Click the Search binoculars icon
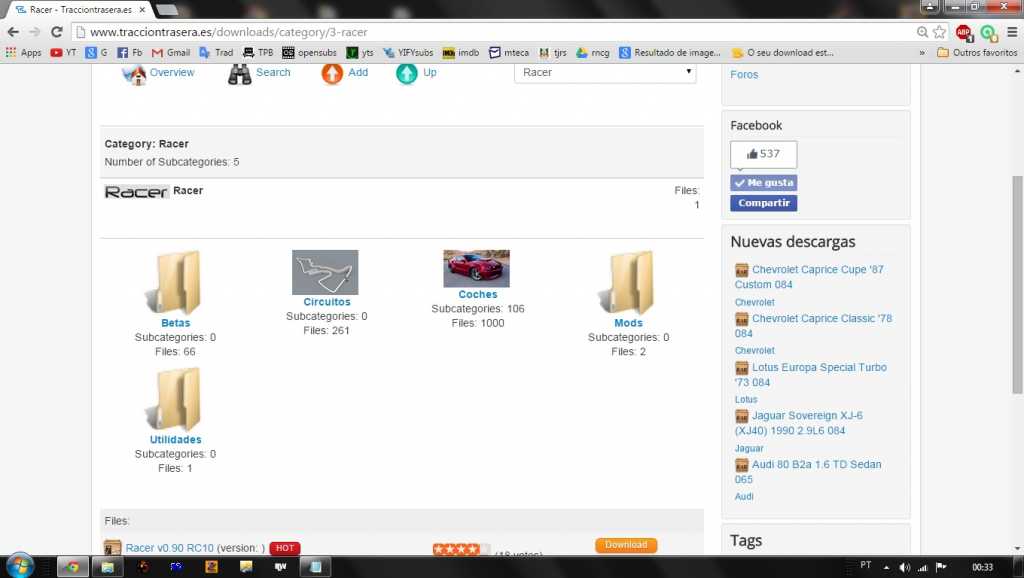The height and width of the screenshot is (578, 1024). [240, 74]
